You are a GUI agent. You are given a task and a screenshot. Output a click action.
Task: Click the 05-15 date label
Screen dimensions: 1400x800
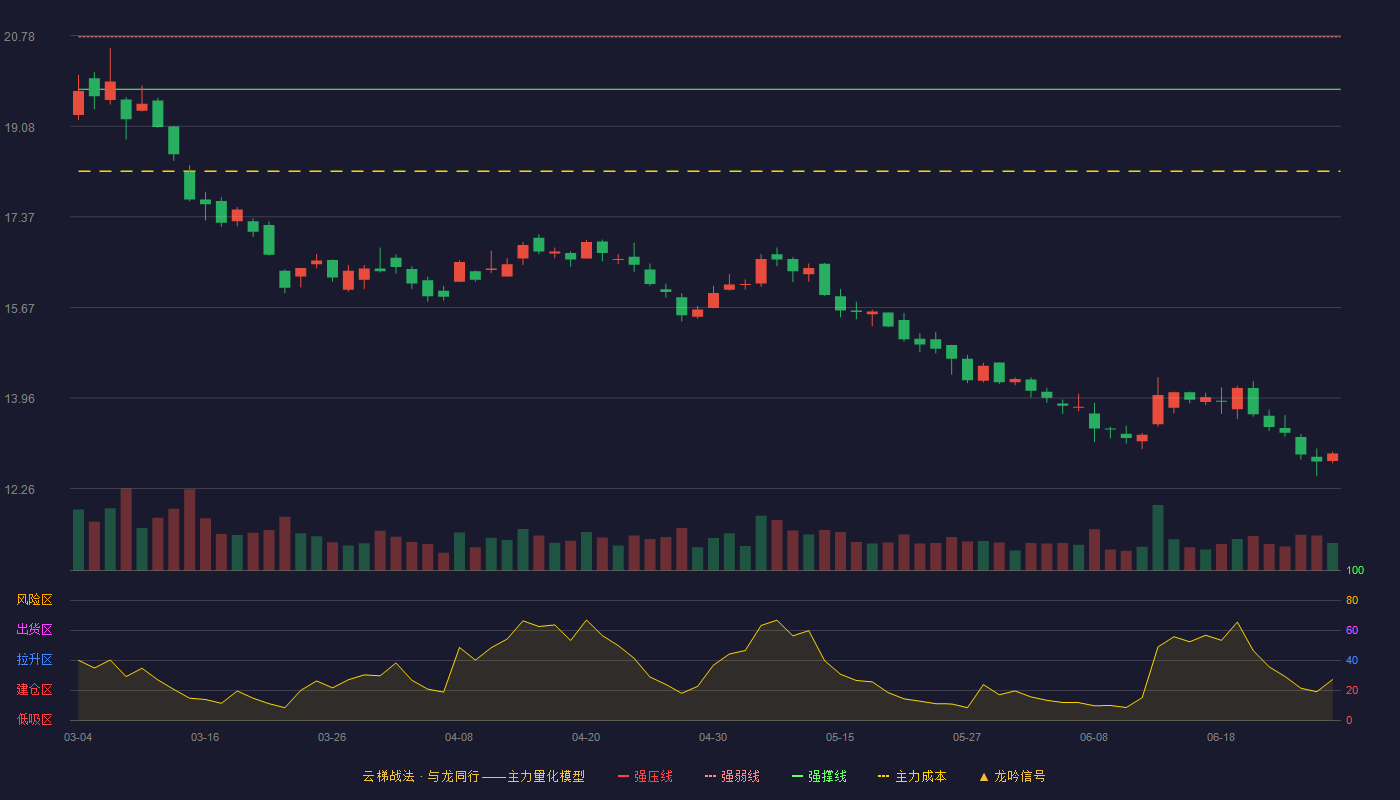pyautogui.click(x=840, y=737)
